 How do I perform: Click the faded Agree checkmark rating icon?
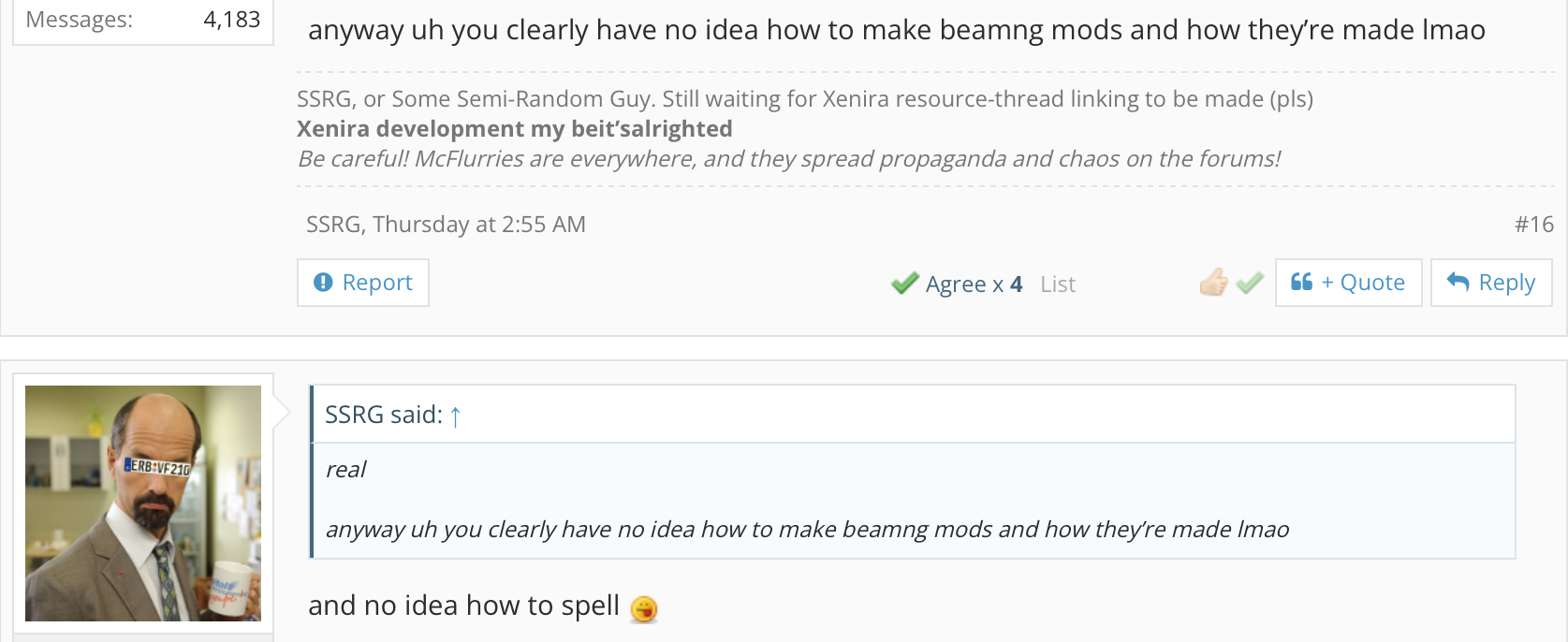1250,282
